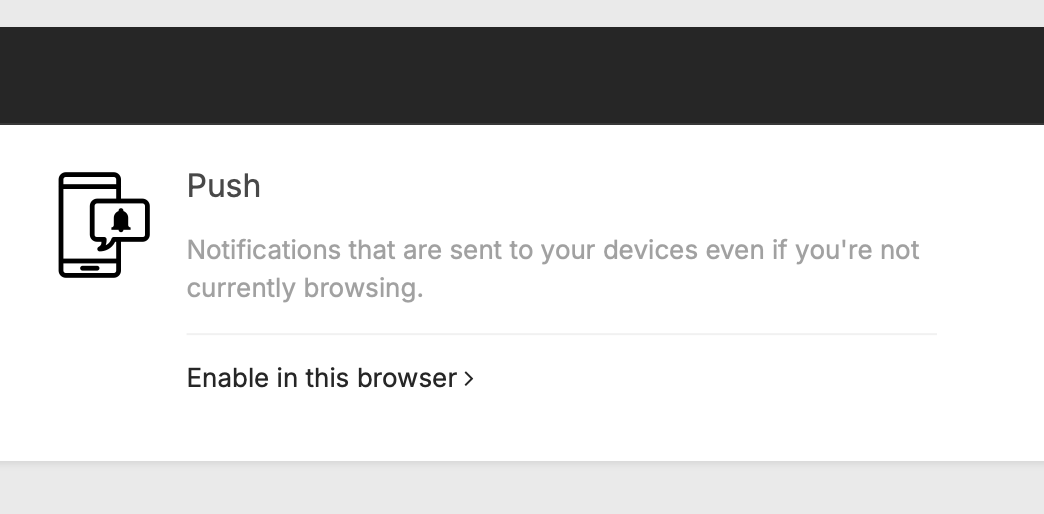Viewport: 1044px width, 514px height.
Task: Click the light gray strip above the header
Action: pos(522,12)
